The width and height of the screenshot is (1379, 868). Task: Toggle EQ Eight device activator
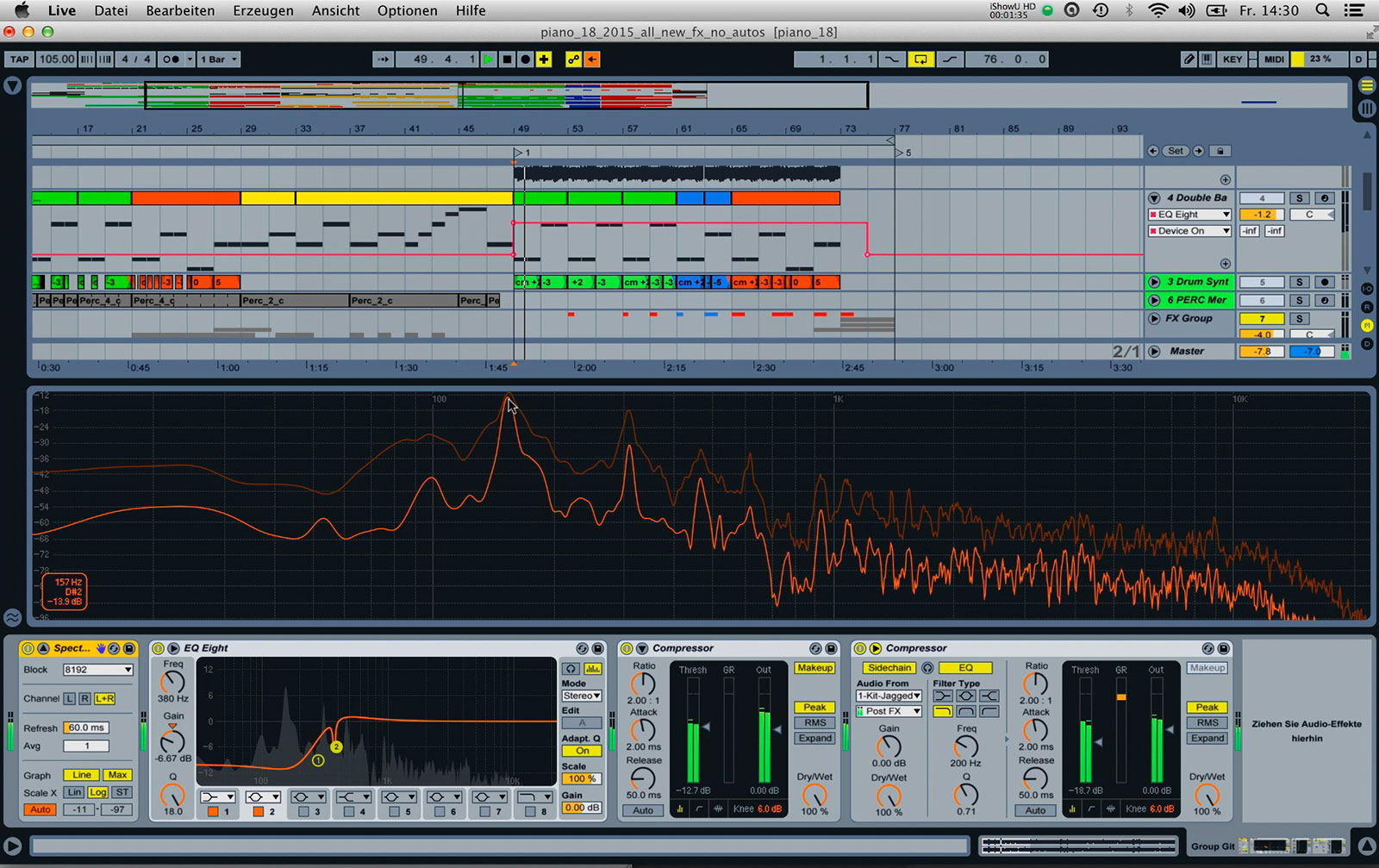[159, 648]
